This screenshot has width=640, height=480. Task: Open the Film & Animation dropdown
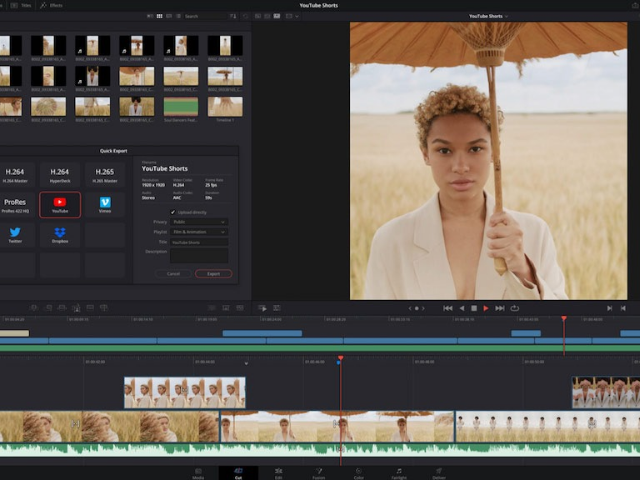coord(199,232)
